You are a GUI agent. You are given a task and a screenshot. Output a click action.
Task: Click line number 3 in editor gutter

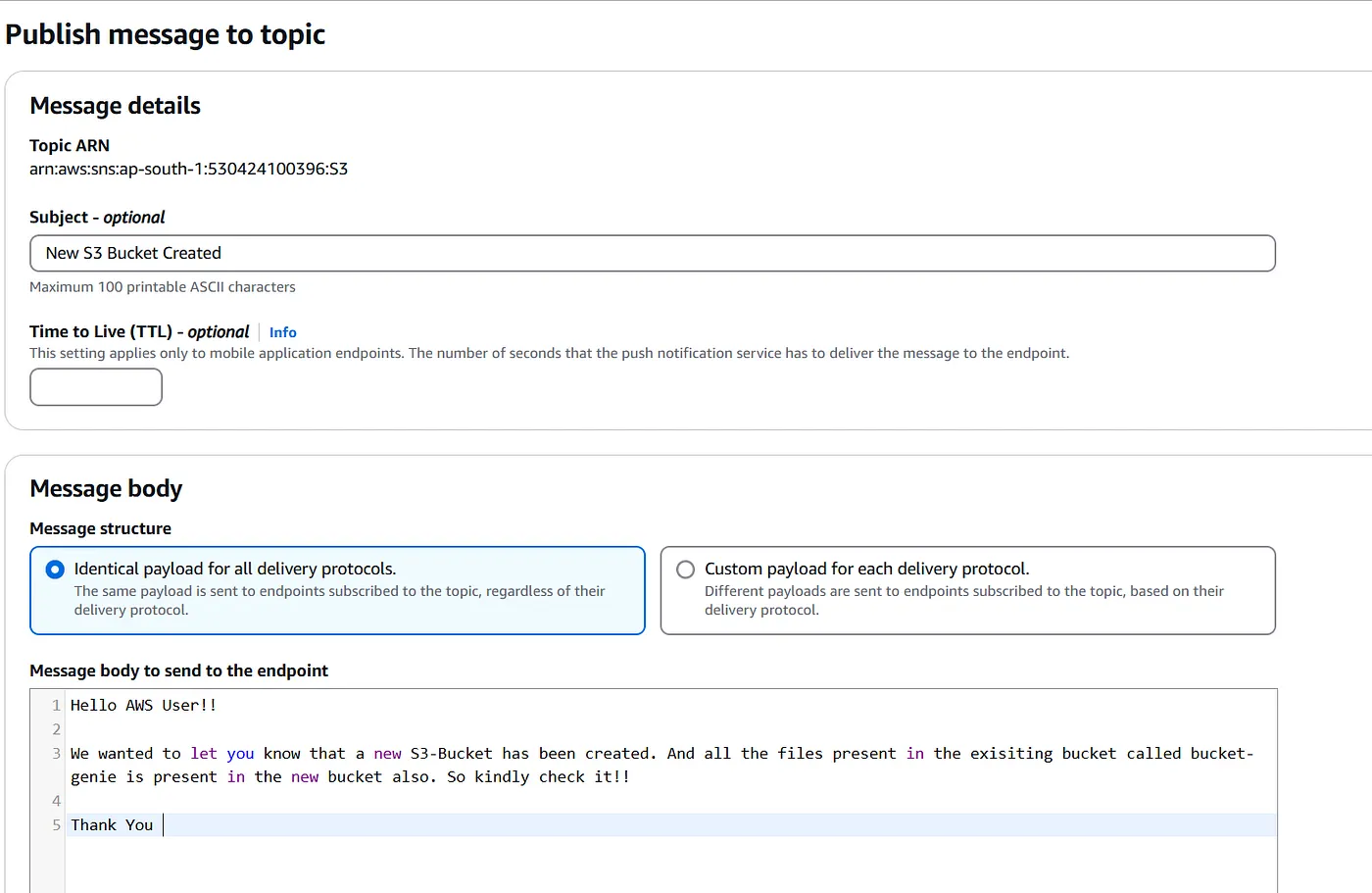(x=56, y=753)
